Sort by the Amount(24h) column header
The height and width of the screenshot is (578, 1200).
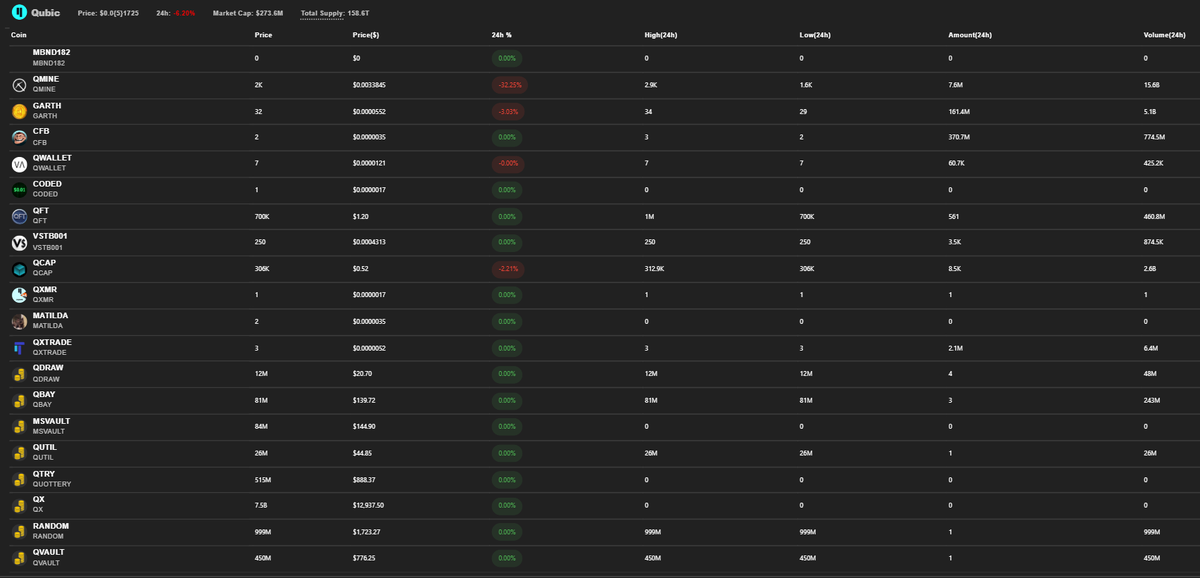(x=970, y=35)
